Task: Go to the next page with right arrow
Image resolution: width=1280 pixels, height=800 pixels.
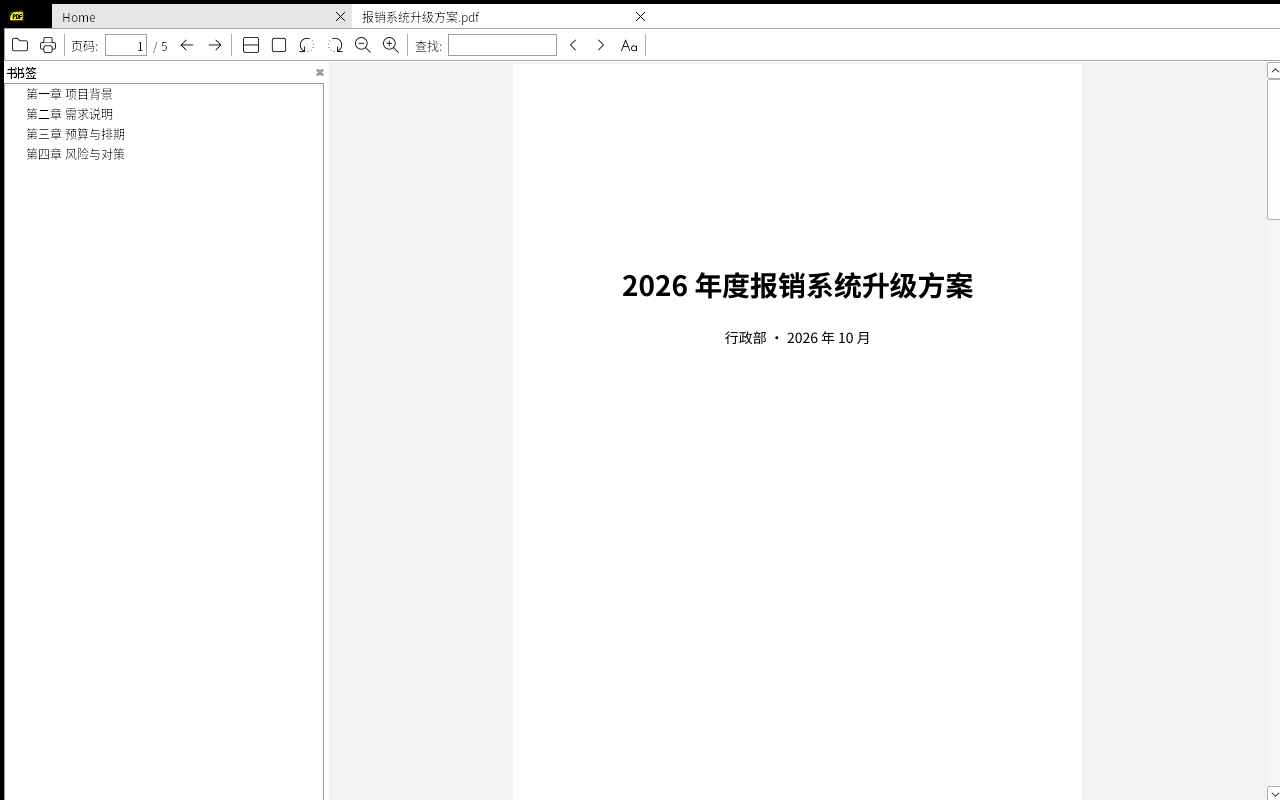Action: [x=215, y=45]
